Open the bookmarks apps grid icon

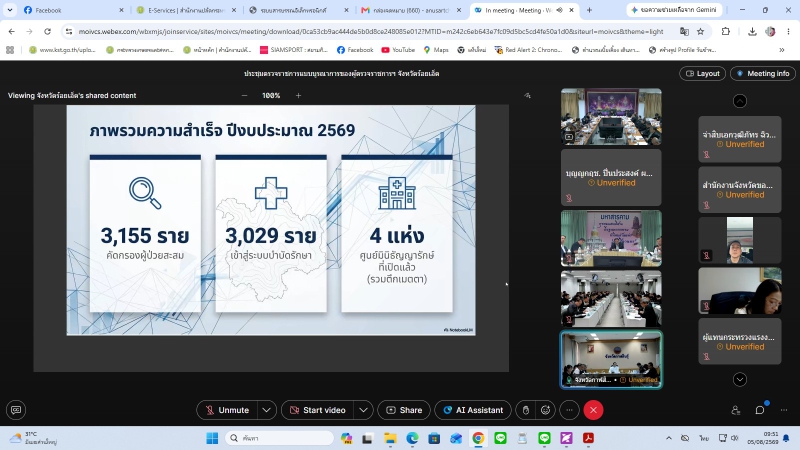pyautogui.click(x=10, y=50)
